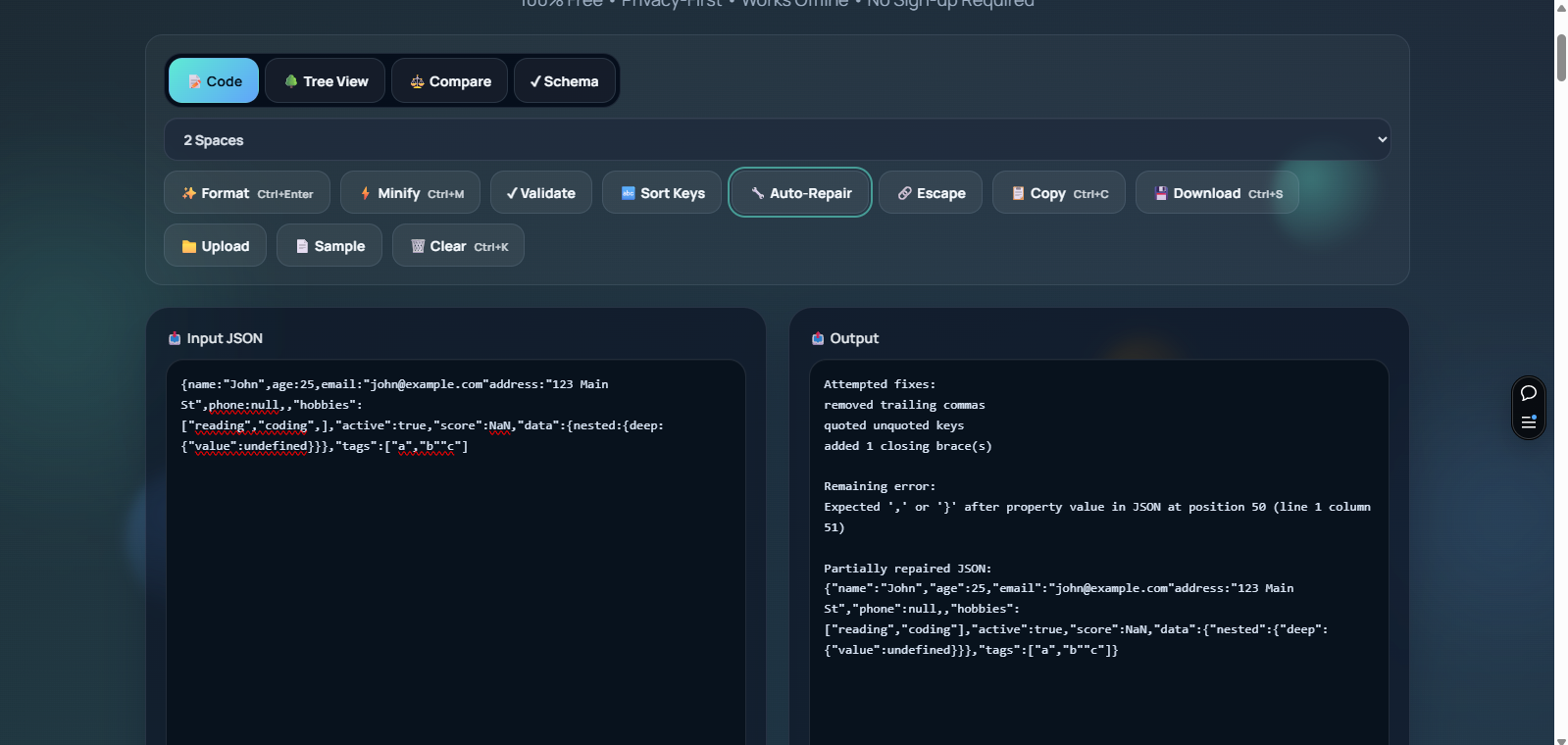Image resolution: width=1568 pixels, height=745 pixels.
Task: Click the tree icon on Tree View
Action: click(x=291, y=81)
